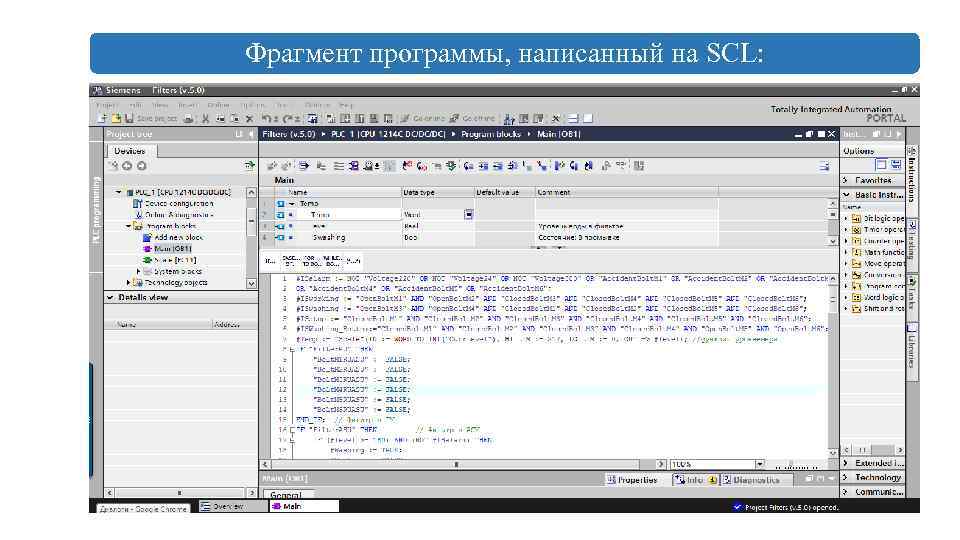Expand the System blocks folder
960x540 pixels.
click(x=138, y=271)
